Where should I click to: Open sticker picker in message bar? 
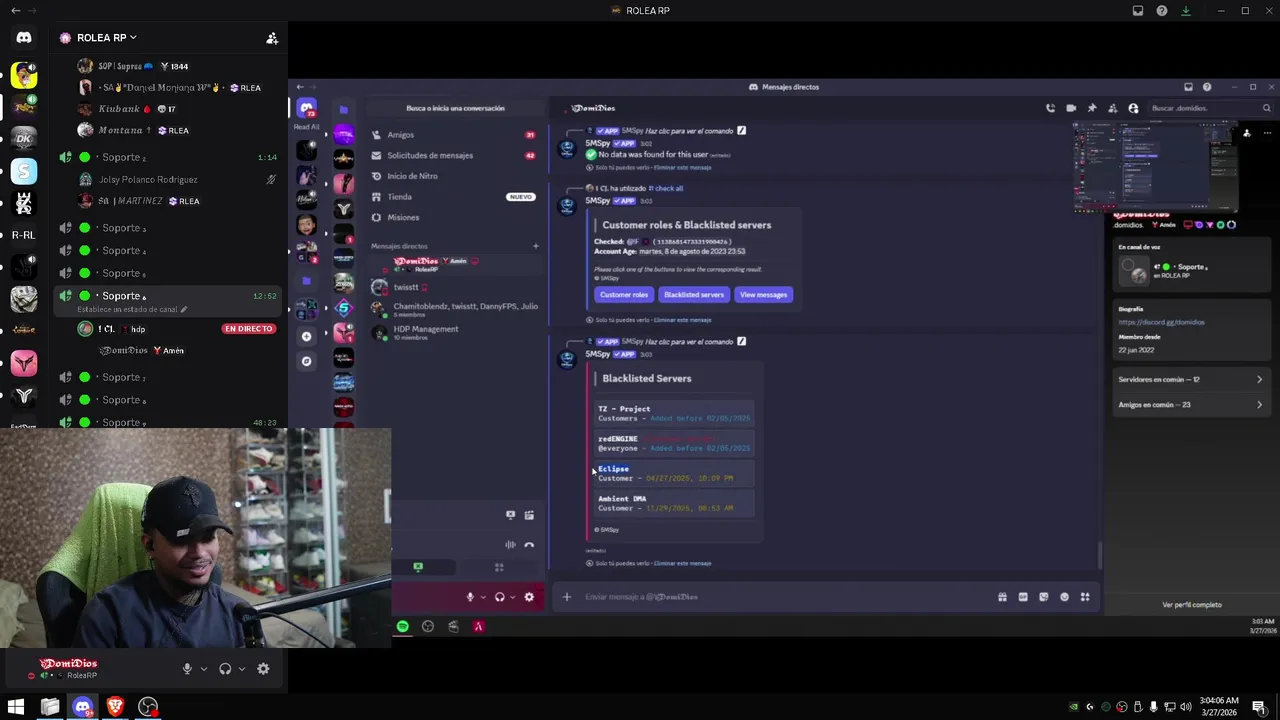click(1044, 597)
